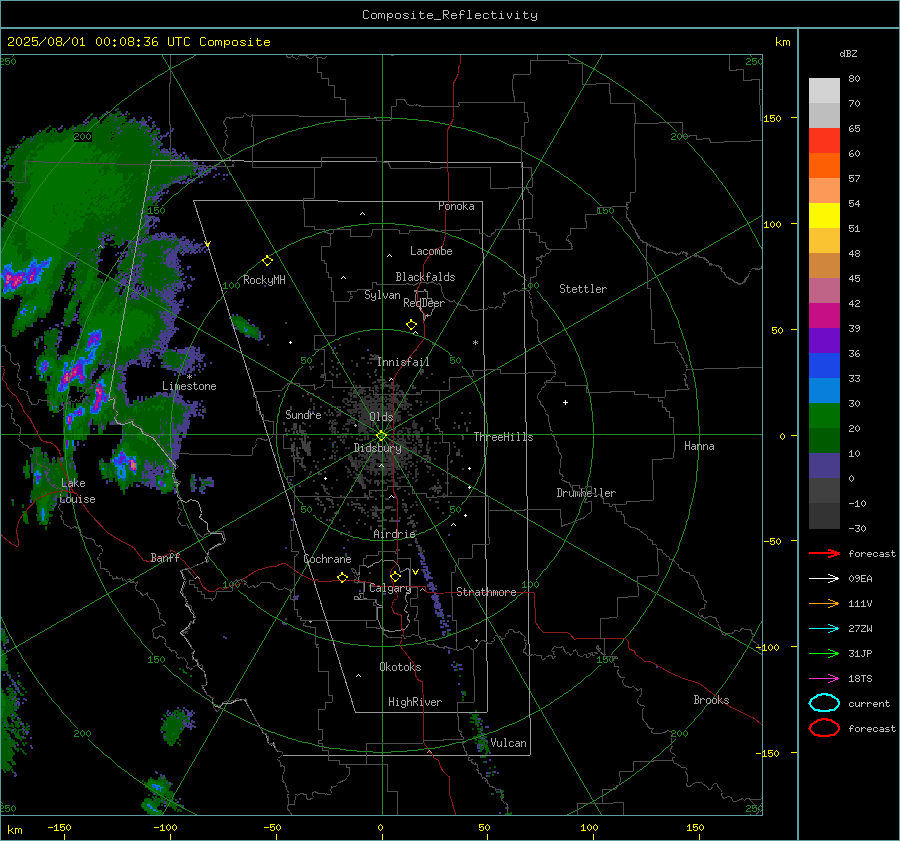Viewport: 900px width, 841px height.
Task: Select the ThreeHills label
Action: click(503, 437)
